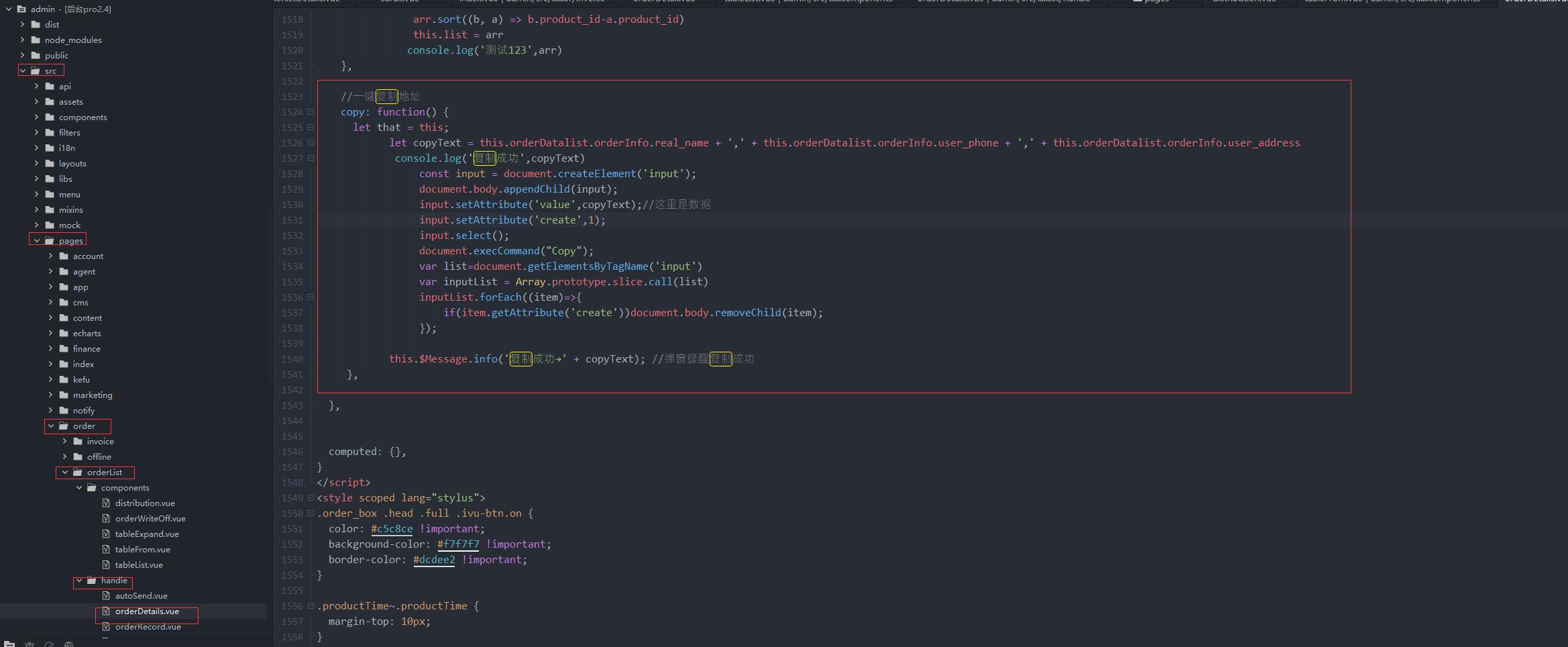Open tableFrom.vue in the file tree
This screenshot has height=647, width=1568.
point(143,549)
